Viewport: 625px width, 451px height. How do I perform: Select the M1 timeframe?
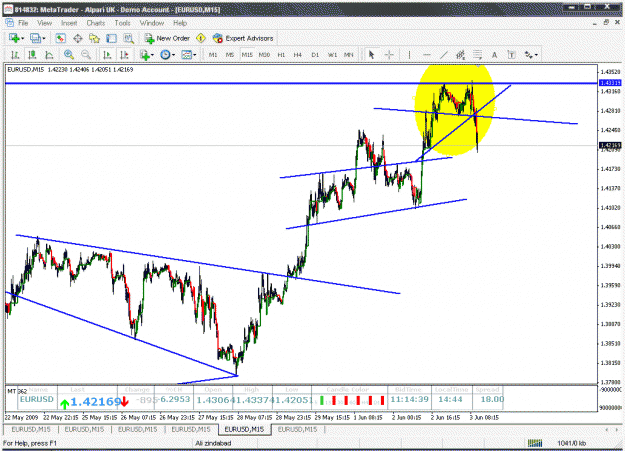(213, 55)
